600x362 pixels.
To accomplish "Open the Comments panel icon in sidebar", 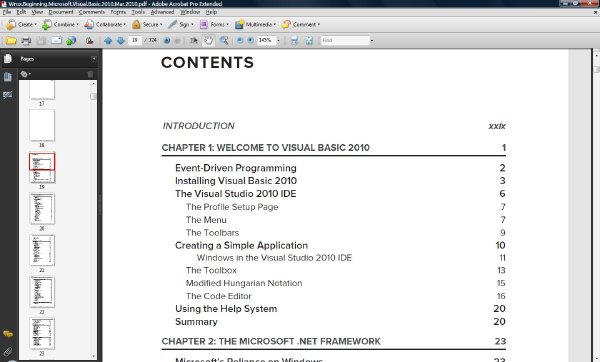I will coord(8,334).
